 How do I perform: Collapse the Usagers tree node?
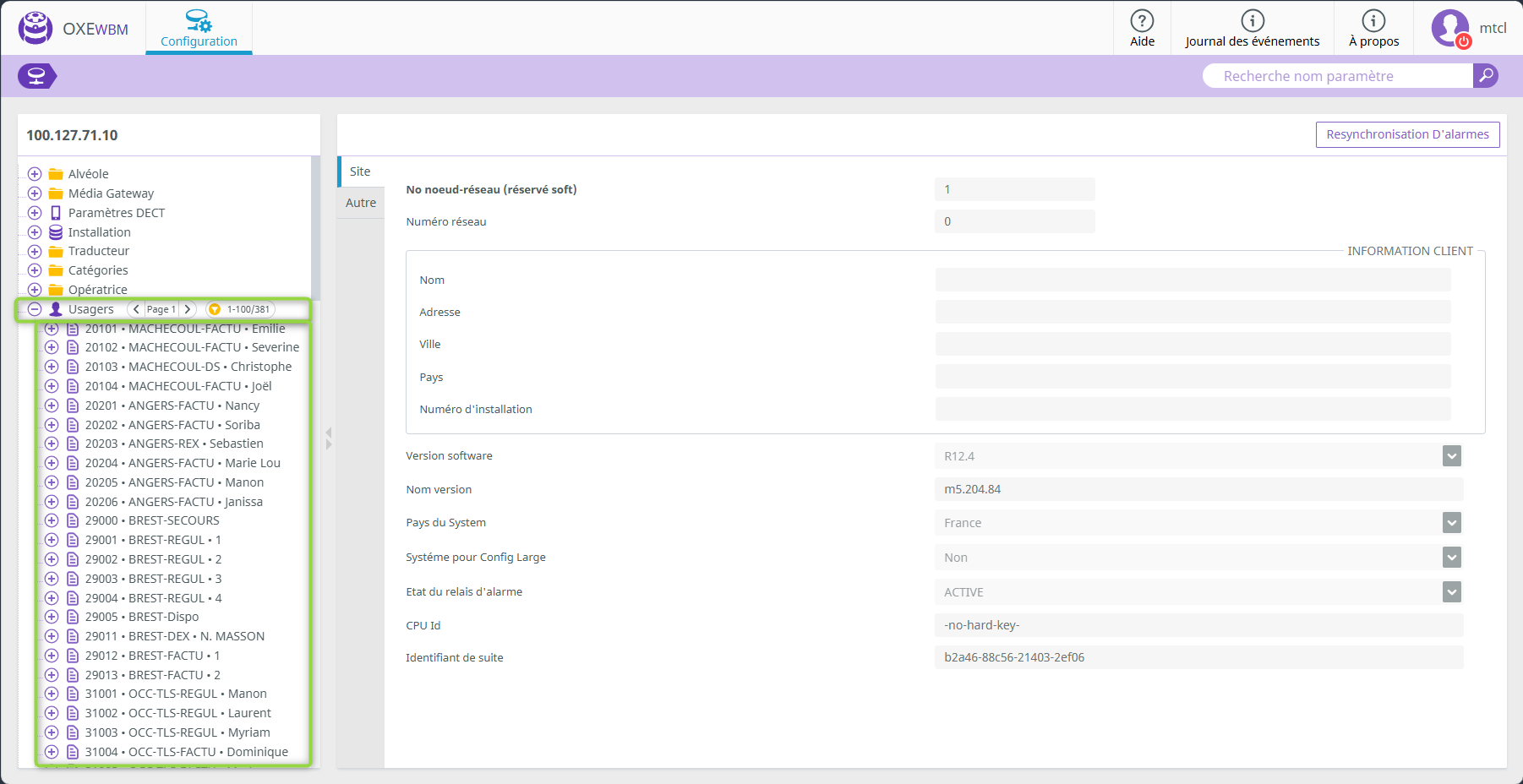point(35,309)
